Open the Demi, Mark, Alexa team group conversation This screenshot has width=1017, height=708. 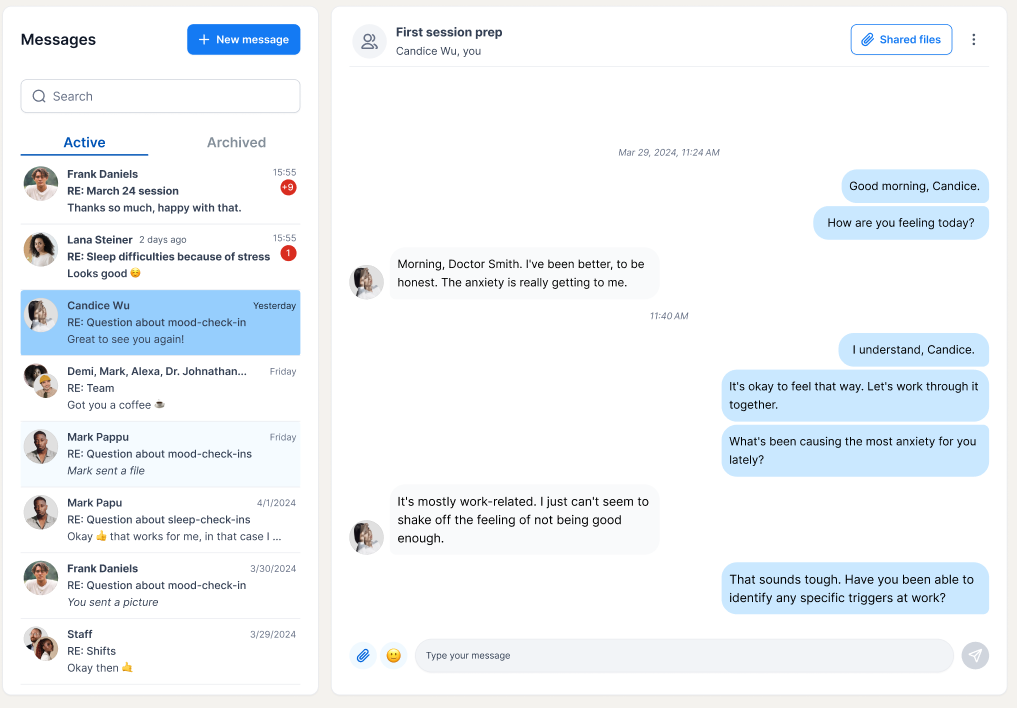coord(160,388)
